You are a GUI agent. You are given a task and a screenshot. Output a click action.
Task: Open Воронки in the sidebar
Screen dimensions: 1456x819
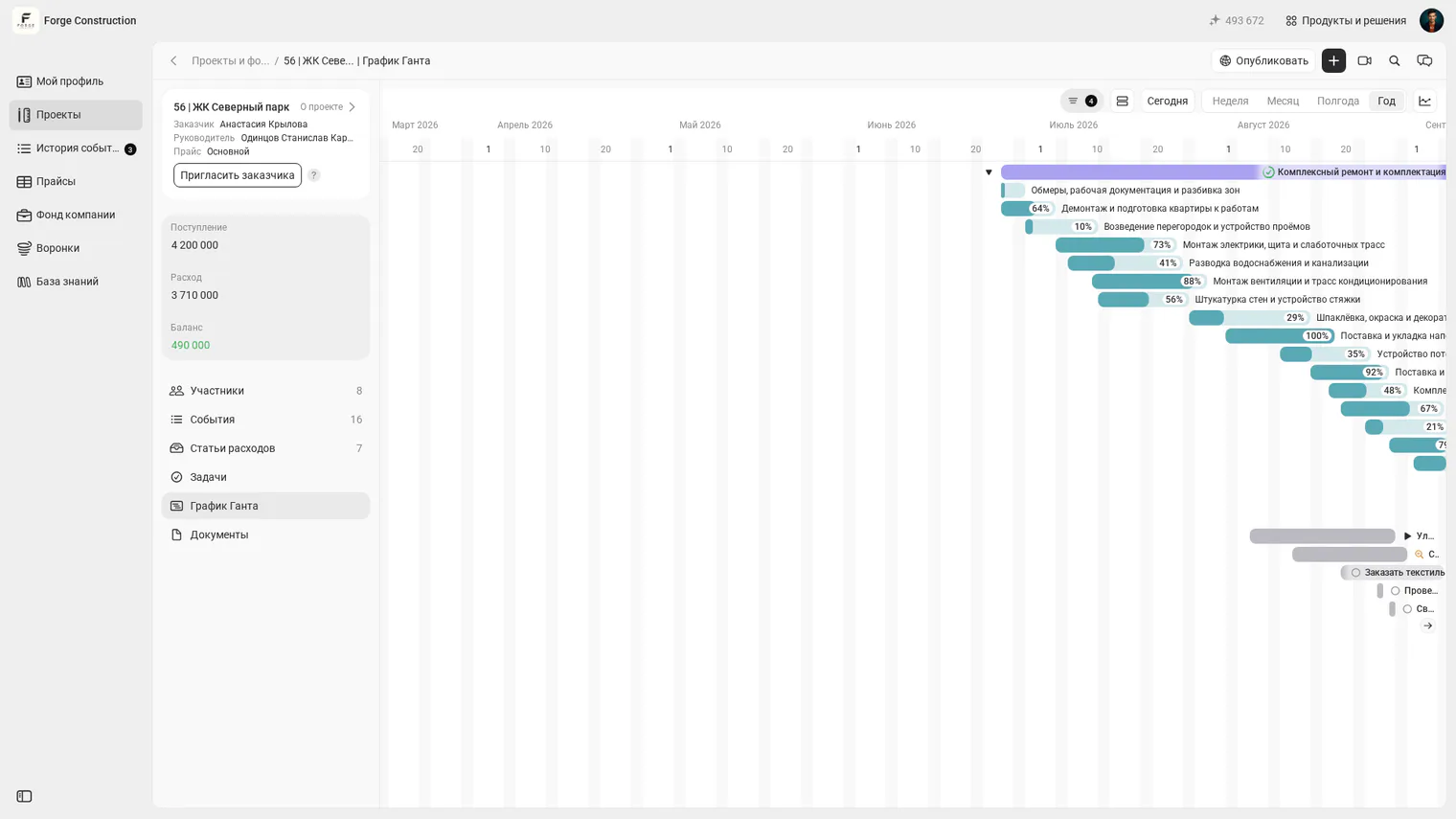click(76, 248)
